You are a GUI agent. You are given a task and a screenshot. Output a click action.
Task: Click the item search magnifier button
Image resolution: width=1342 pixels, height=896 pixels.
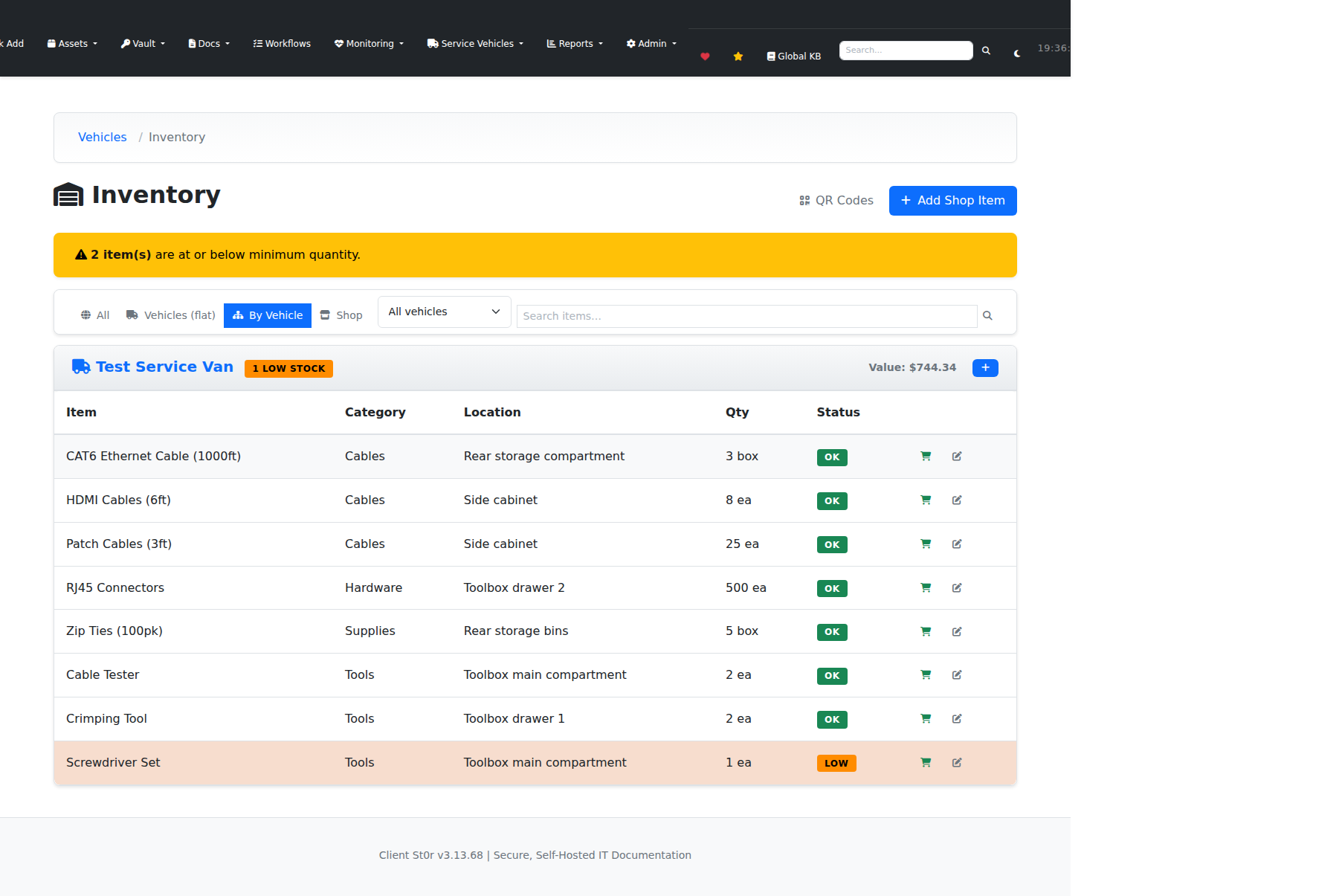pyautogui.click(x=987, y=316)
